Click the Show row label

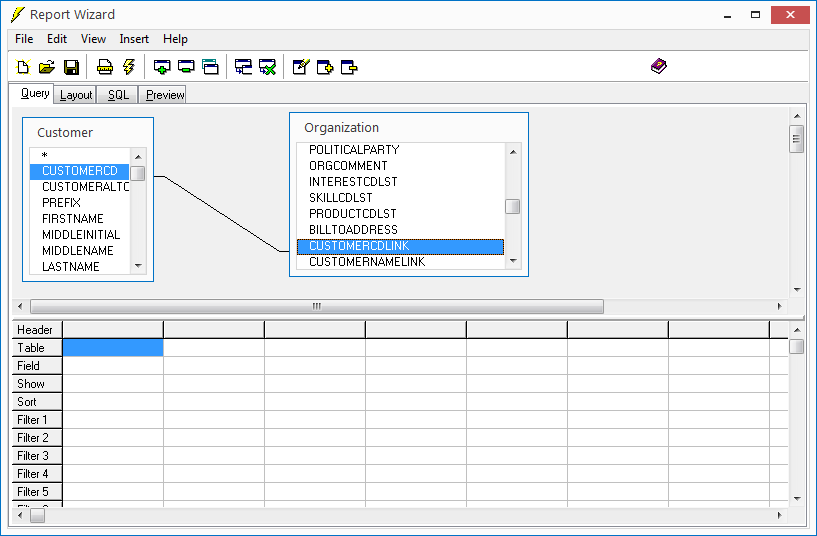point(36,384)
